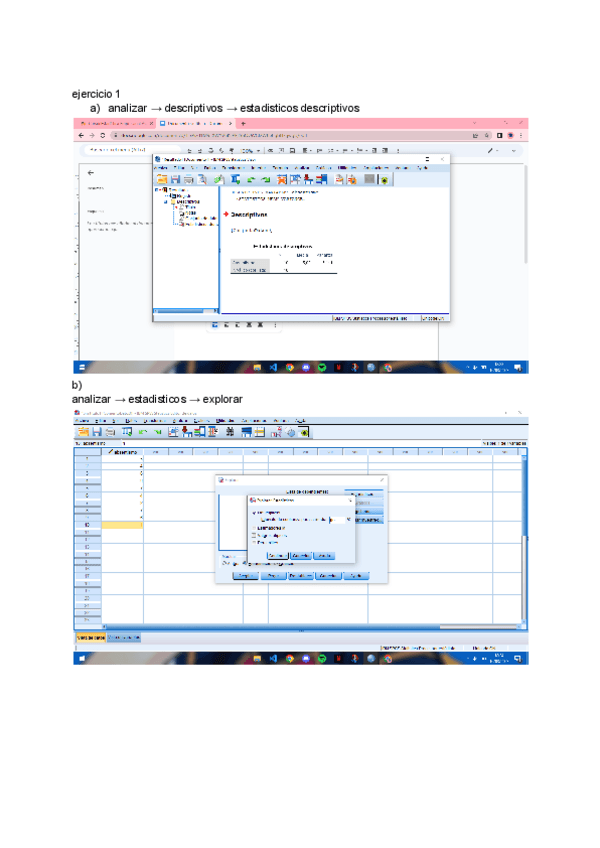Print icon in SPSS output viewer toolbar
The width and height of the screenshot is (600, 848).
coord(188,180)
